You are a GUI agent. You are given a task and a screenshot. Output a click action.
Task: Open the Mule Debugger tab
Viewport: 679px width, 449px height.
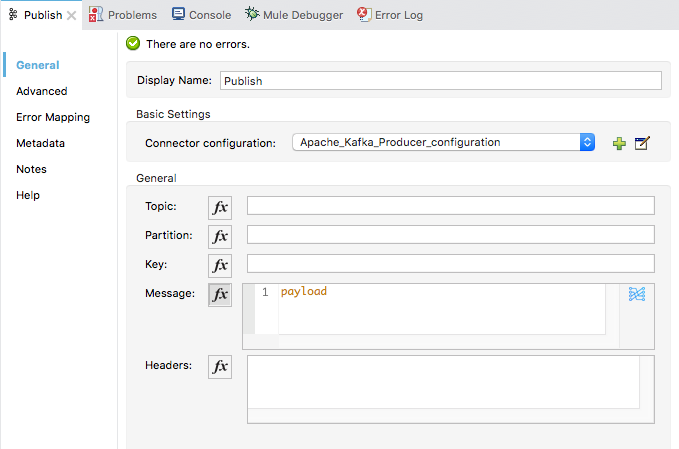pyautogui.click(x=294, y=15)
